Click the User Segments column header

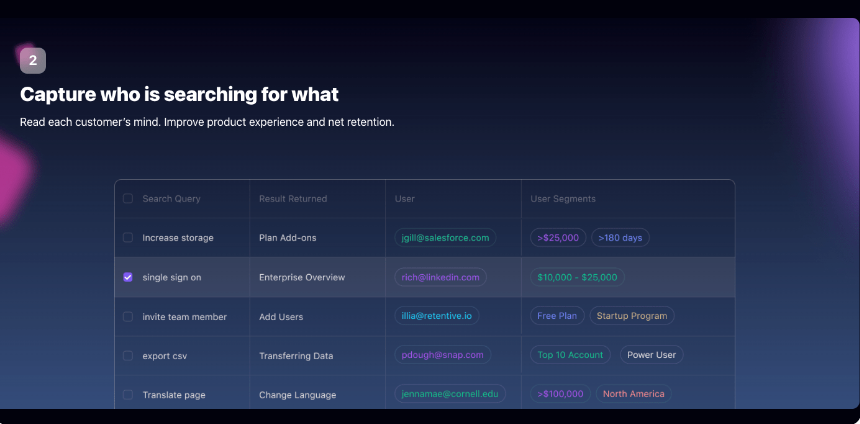pos(563,199)
